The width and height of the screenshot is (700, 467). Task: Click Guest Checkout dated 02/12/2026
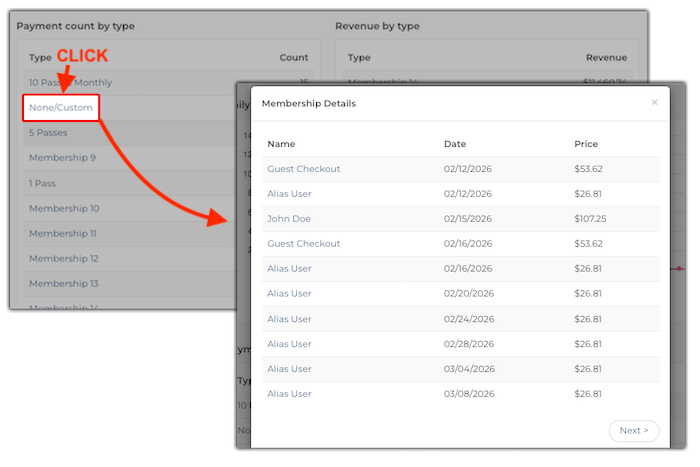coord(304,169)
